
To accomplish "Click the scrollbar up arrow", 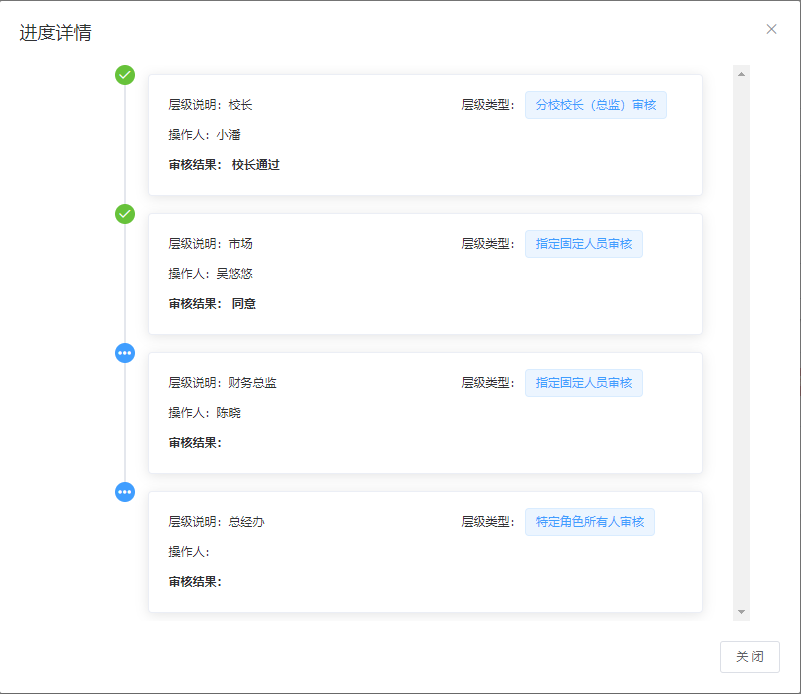I will tap(741, 74).
